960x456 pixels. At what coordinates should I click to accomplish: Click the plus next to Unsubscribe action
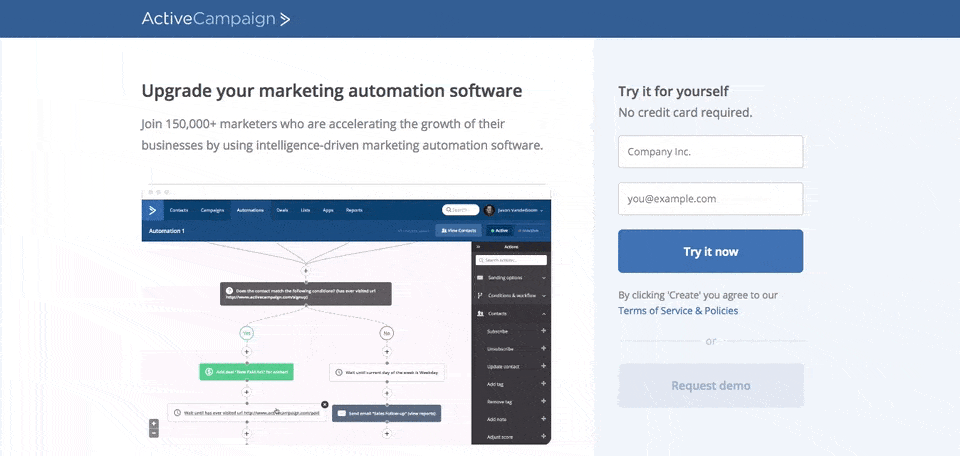point(543,348)
